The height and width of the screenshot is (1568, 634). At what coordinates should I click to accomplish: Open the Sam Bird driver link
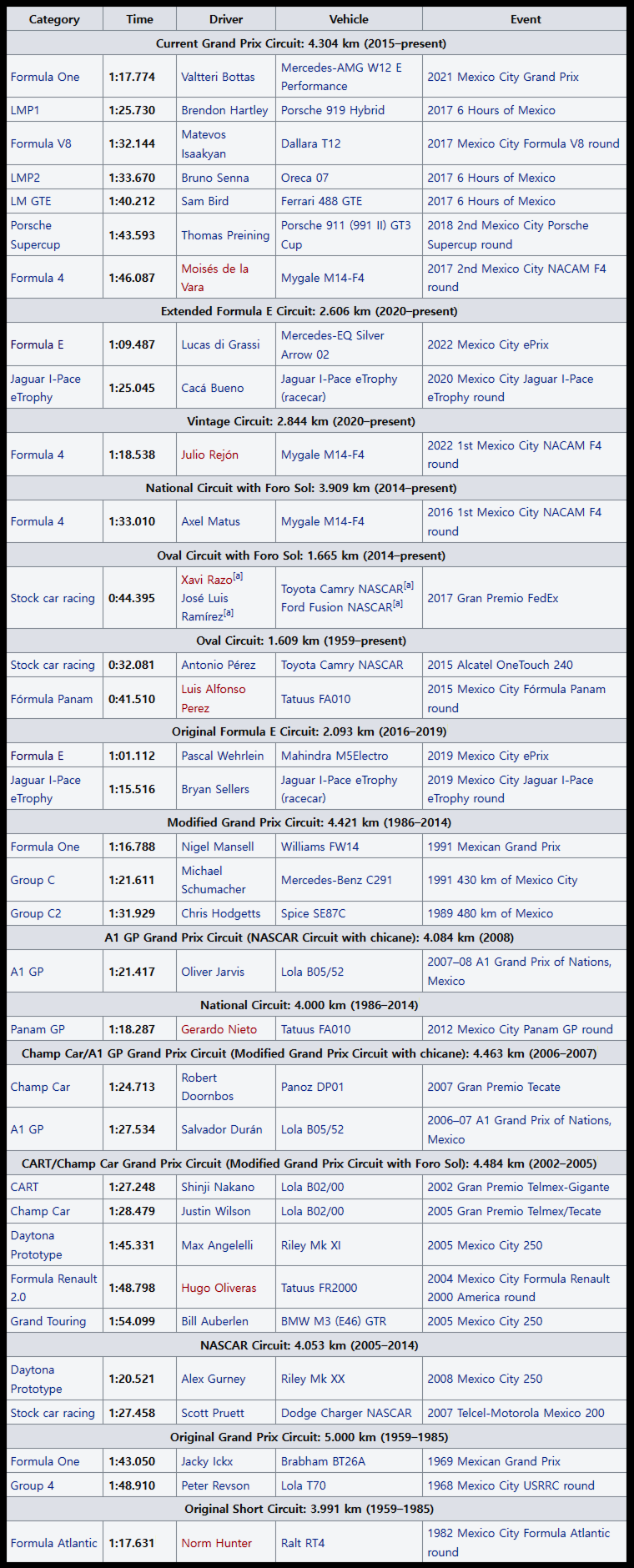204,201
